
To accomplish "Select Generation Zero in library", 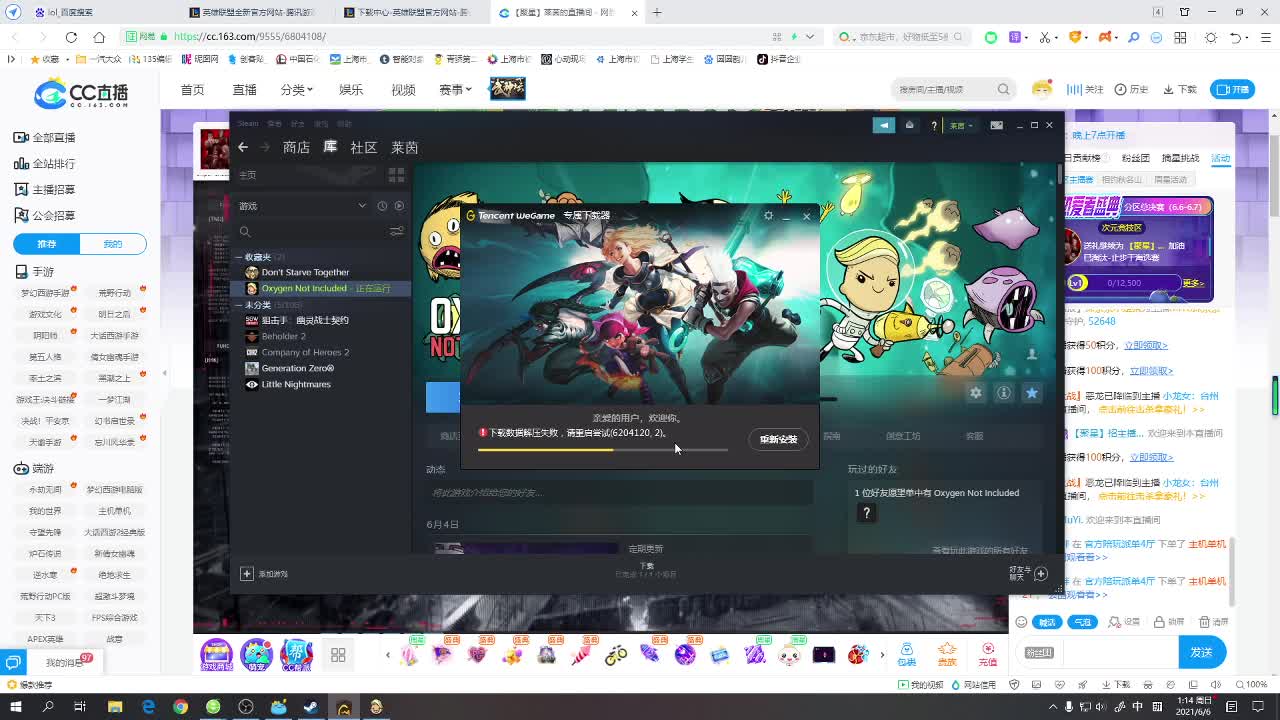I will click(297, 368).
